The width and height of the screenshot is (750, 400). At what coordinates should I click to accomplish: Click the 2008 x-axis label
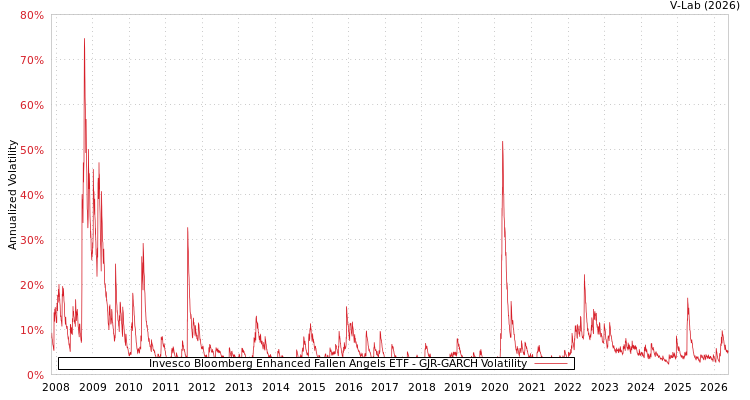point(56,387)
